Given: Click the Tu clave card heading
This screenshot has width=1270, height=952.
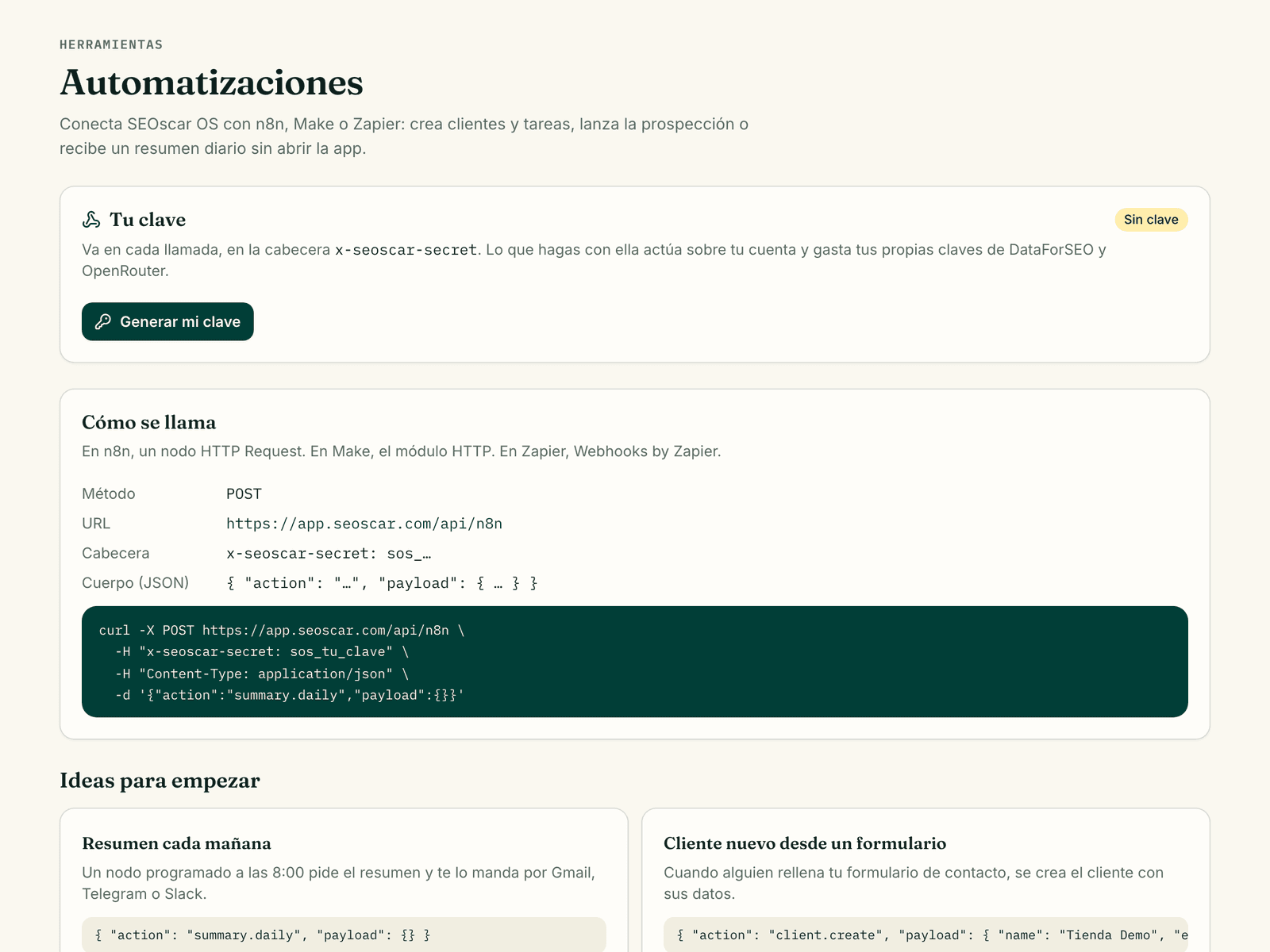Looking at the screenshot, I should coord(148,220).
